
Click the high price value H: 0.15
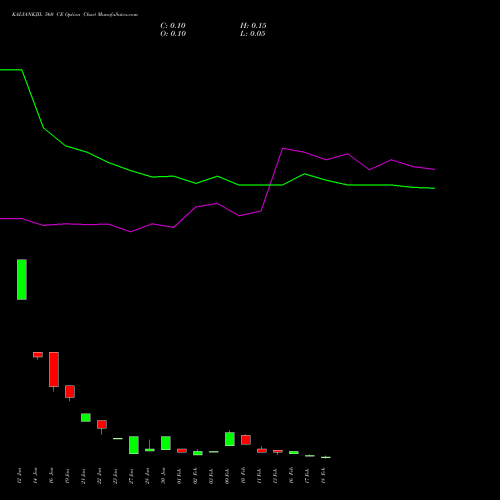(253, 26)
